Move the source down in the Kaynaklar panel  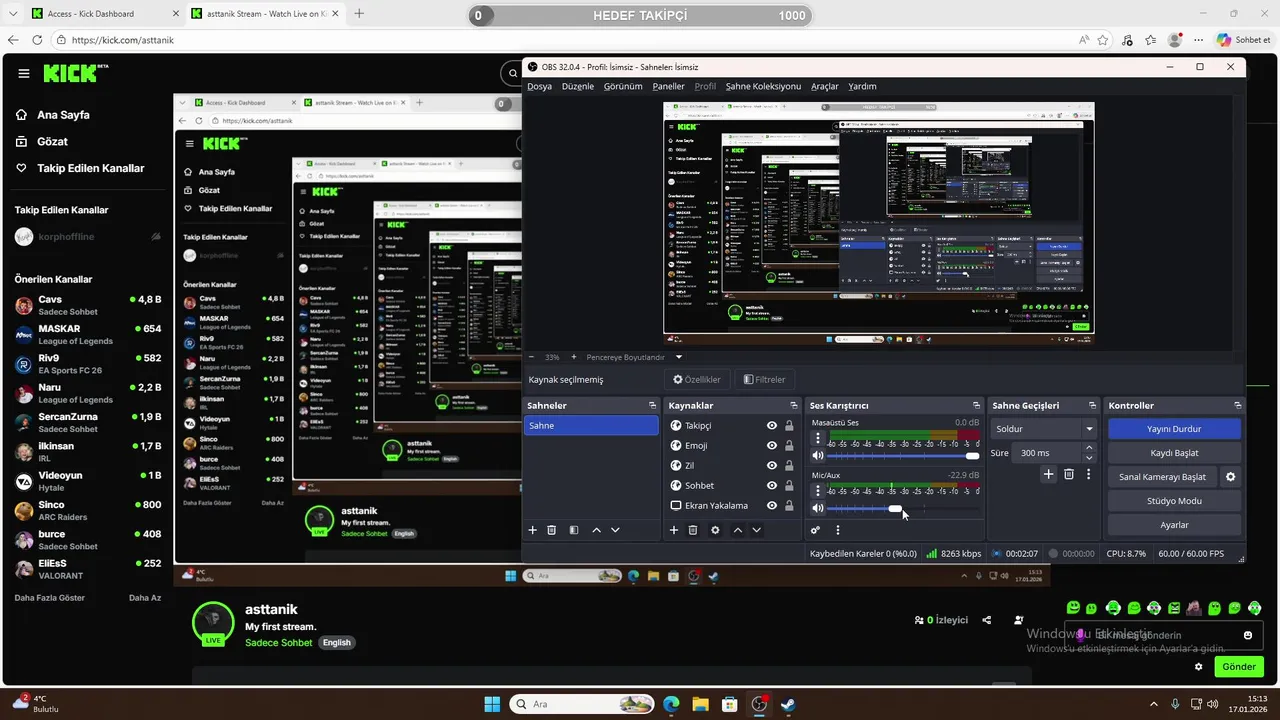(x=756, y=530)
